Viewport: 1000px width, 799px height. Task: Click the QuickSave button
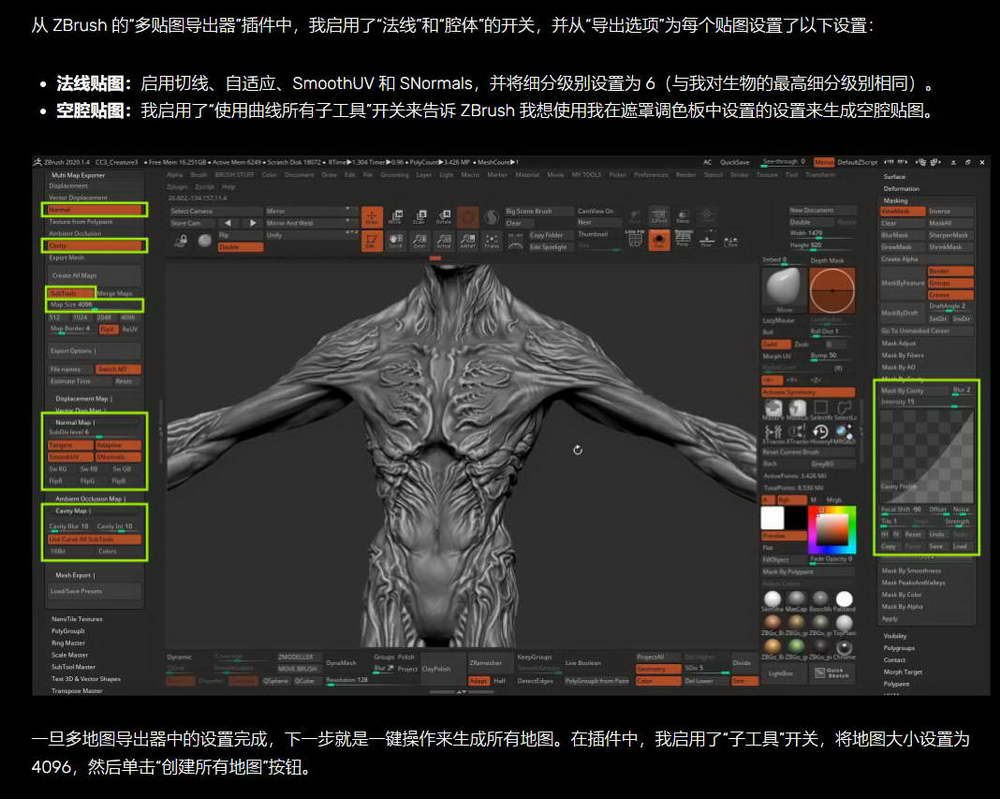[x=734, y=162]
